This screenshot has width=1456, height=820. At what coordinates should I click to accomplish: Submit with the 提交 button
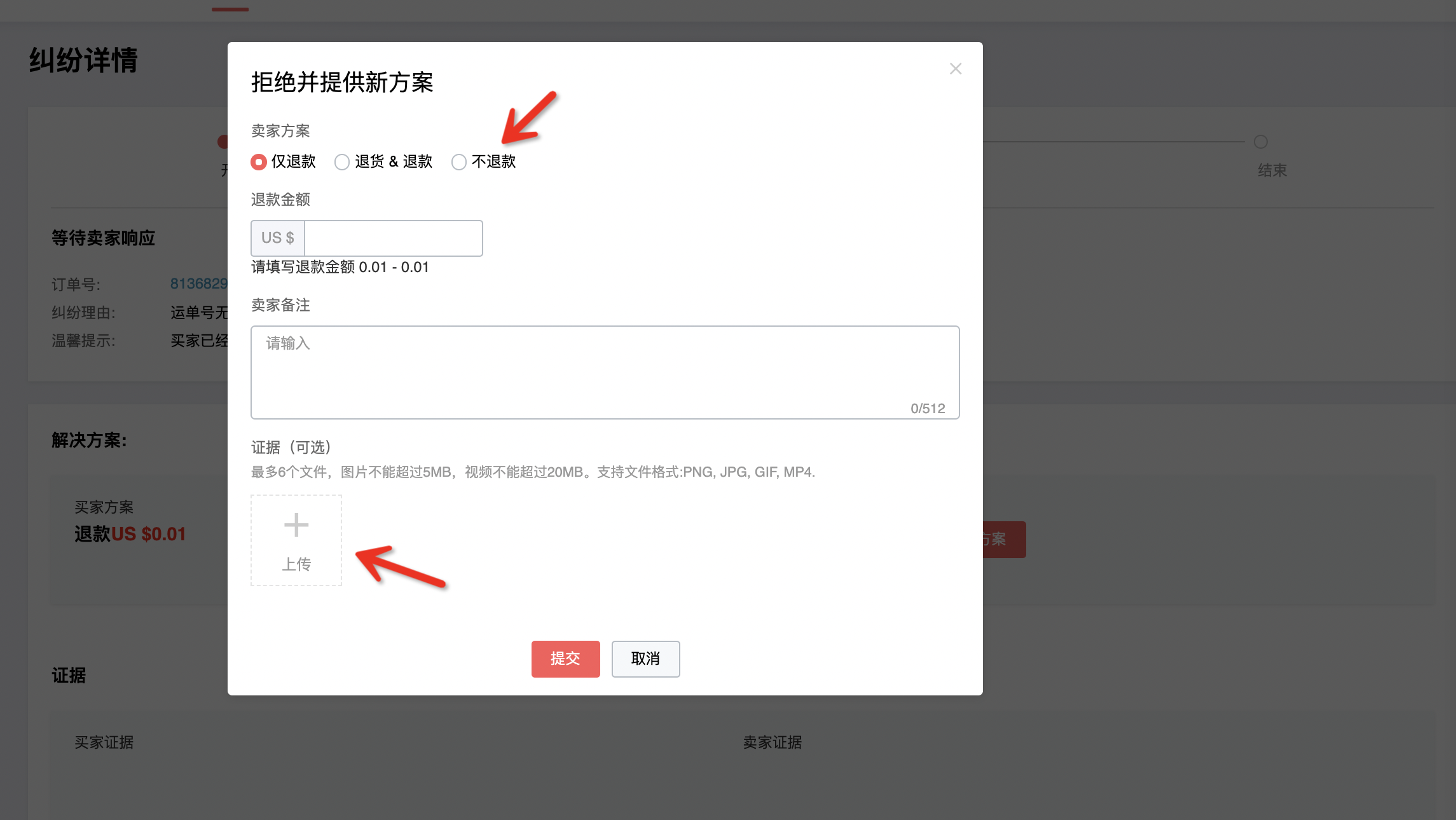[565, 659]
